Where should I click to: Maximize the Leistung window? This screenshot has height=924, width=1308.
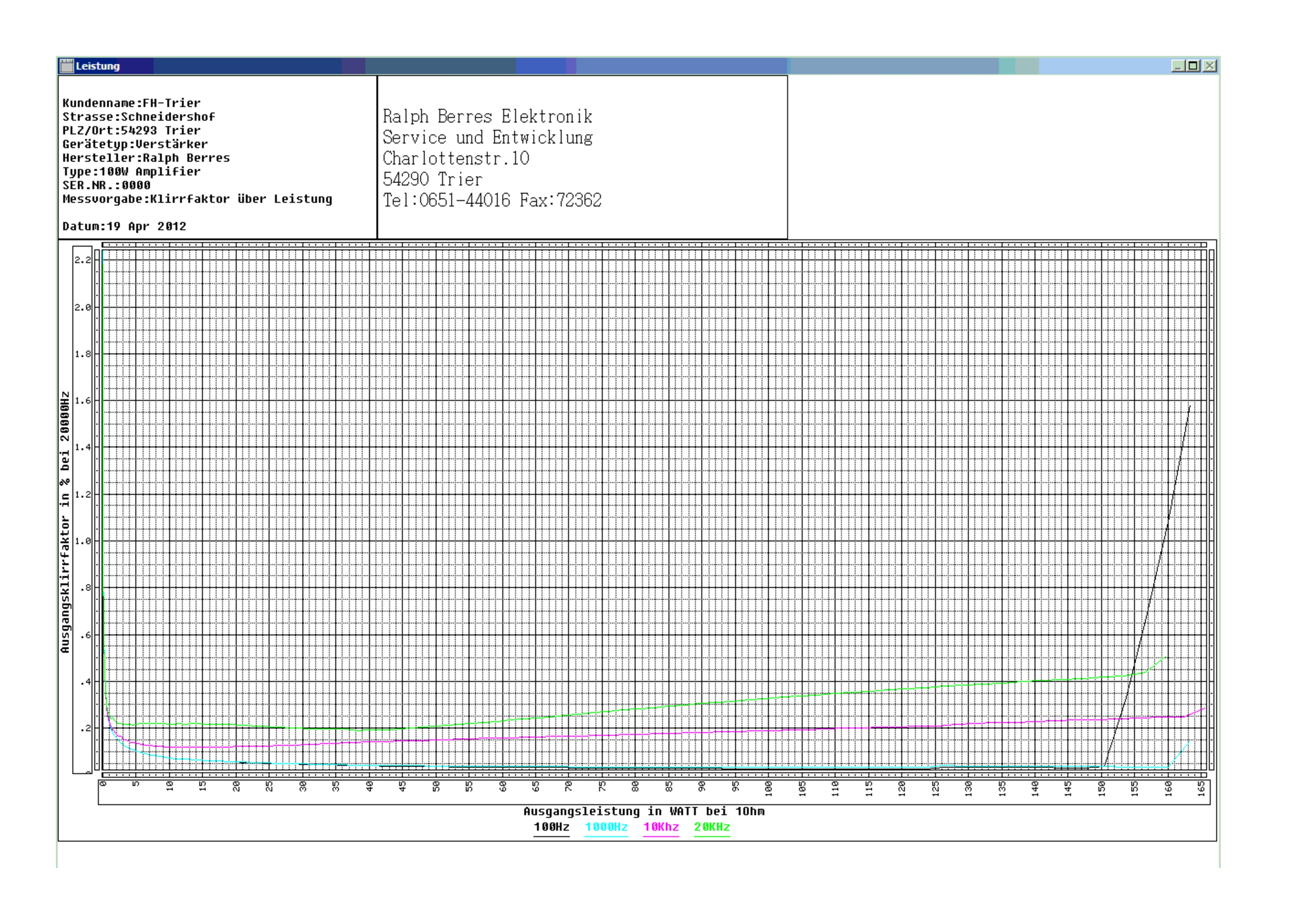coord(1193,66)
